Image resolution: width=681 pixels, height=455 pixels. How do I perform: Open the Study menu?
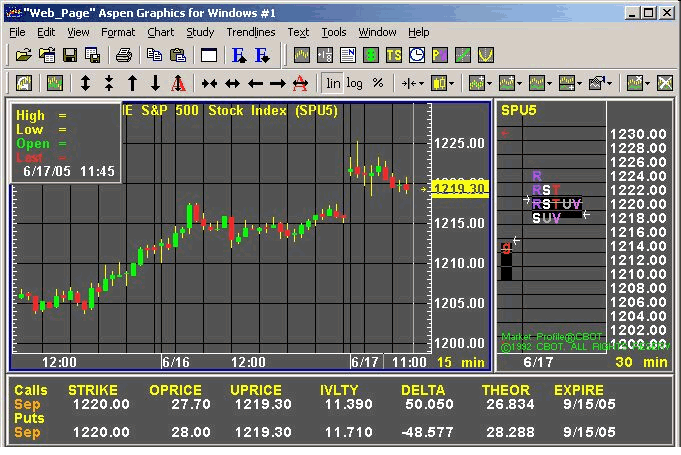coord(200,32)
